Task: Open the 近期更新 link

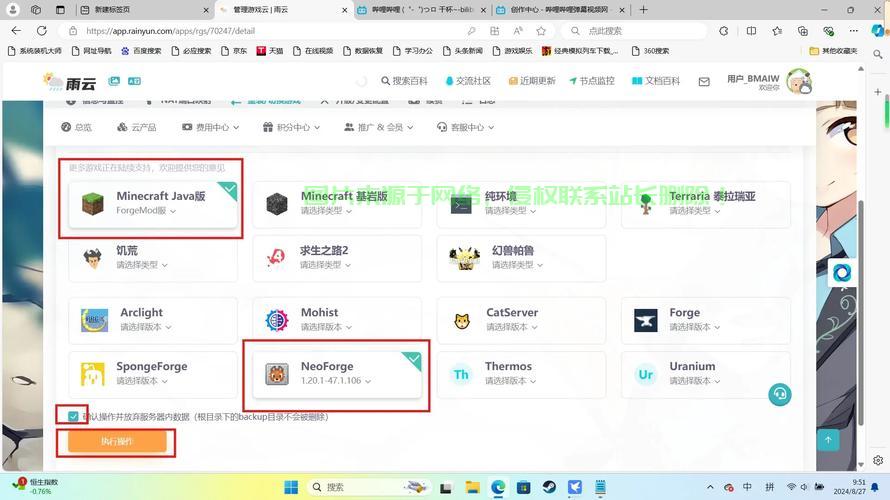Action: [x=532, y=81]
